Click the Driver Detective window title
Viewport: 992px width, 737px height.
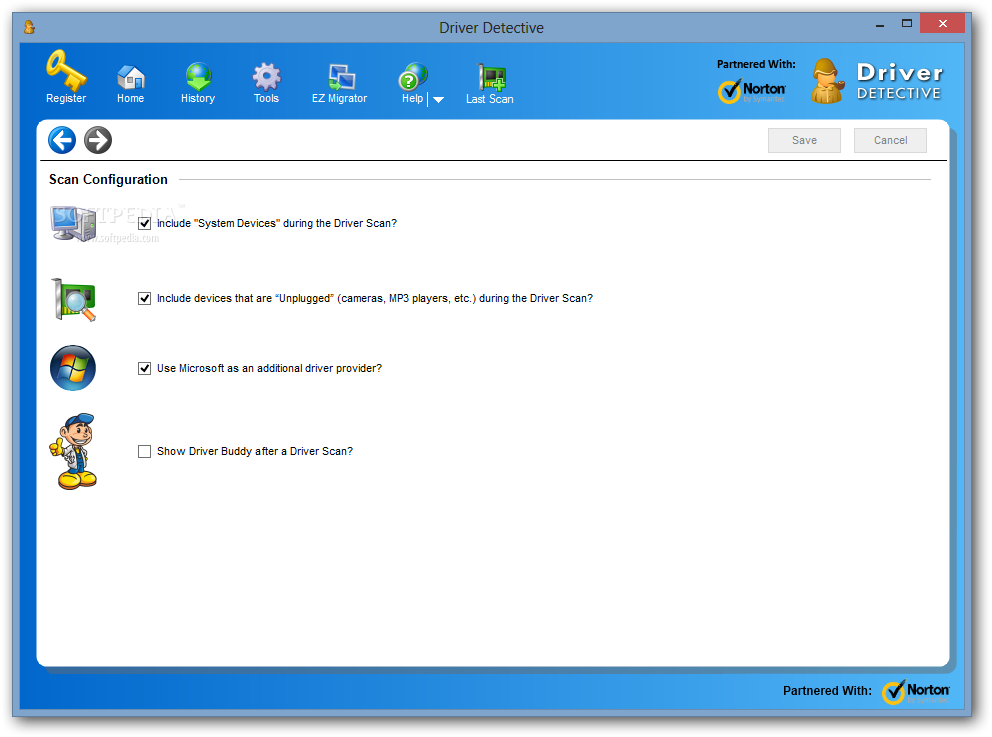[x=492, y=28]
